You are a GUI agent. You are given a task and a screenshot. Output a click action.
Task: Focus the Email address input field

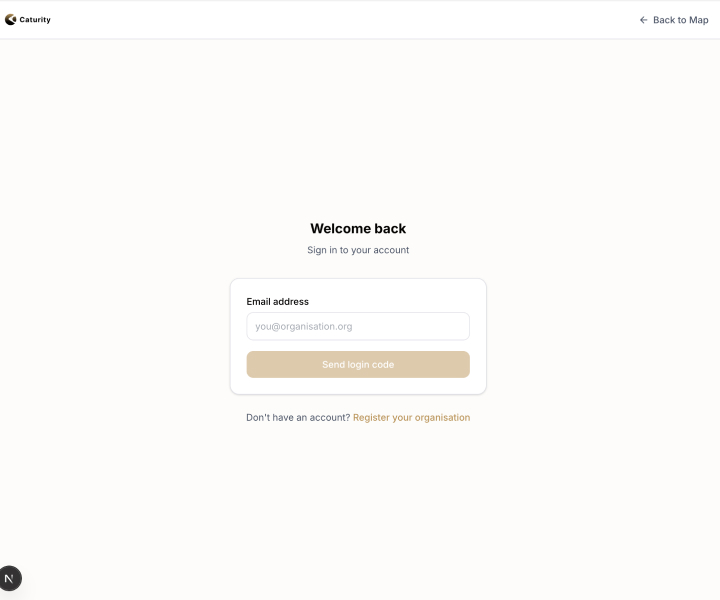[x=358, y=326]
